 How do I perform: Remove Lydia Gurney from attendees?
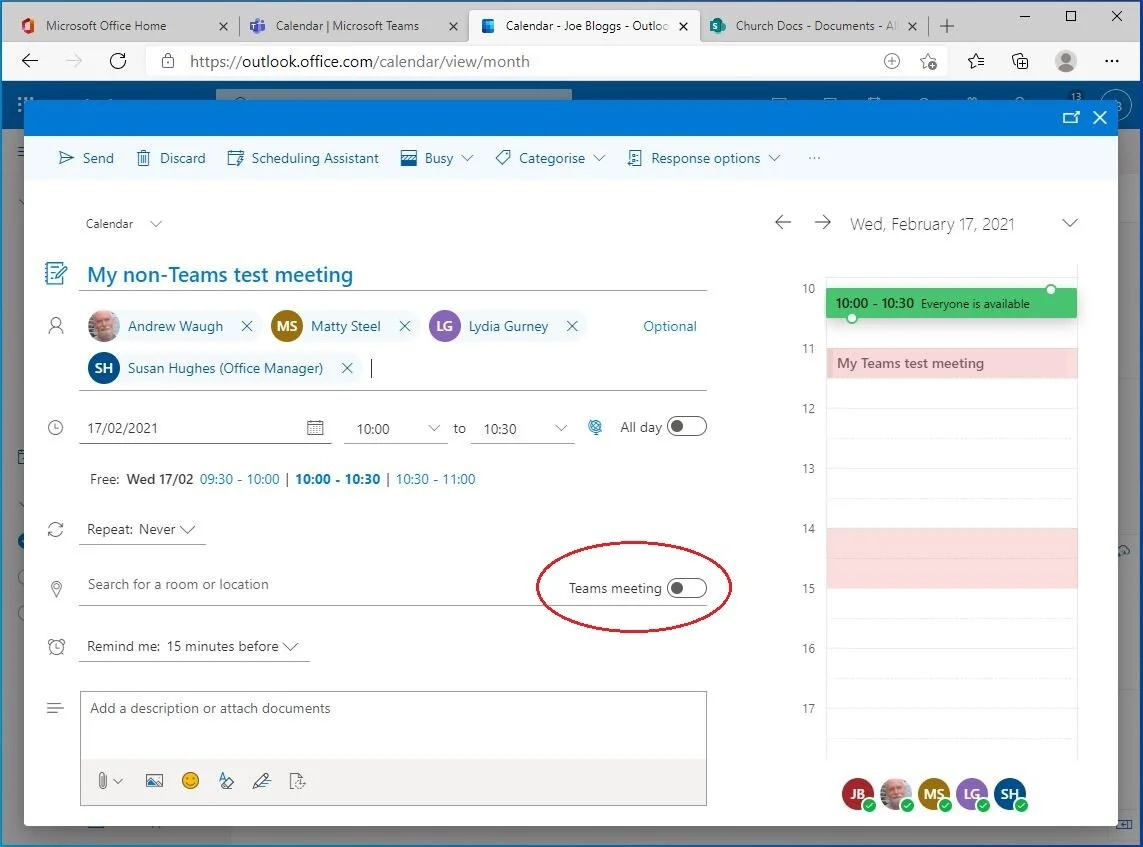572,326
